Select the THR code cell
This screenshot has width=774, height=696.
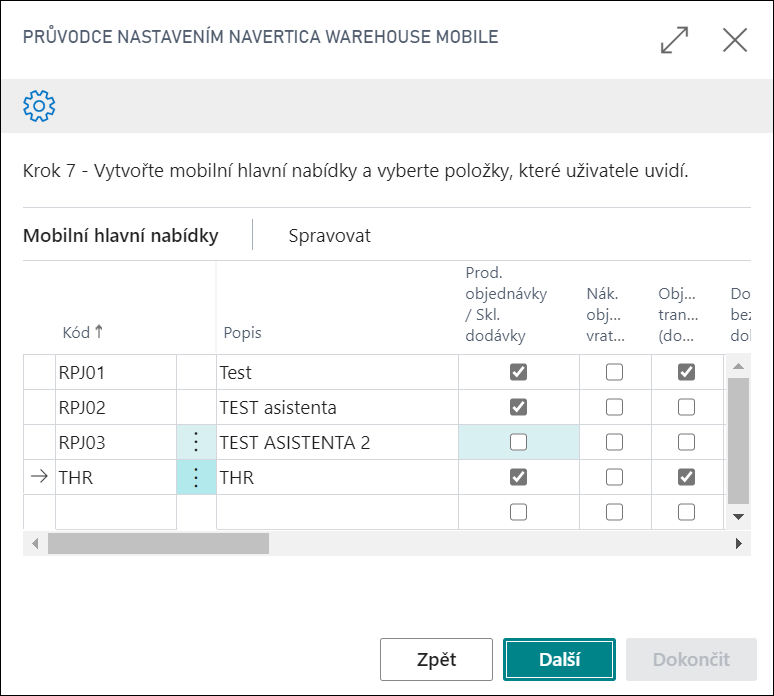point(116,477)
